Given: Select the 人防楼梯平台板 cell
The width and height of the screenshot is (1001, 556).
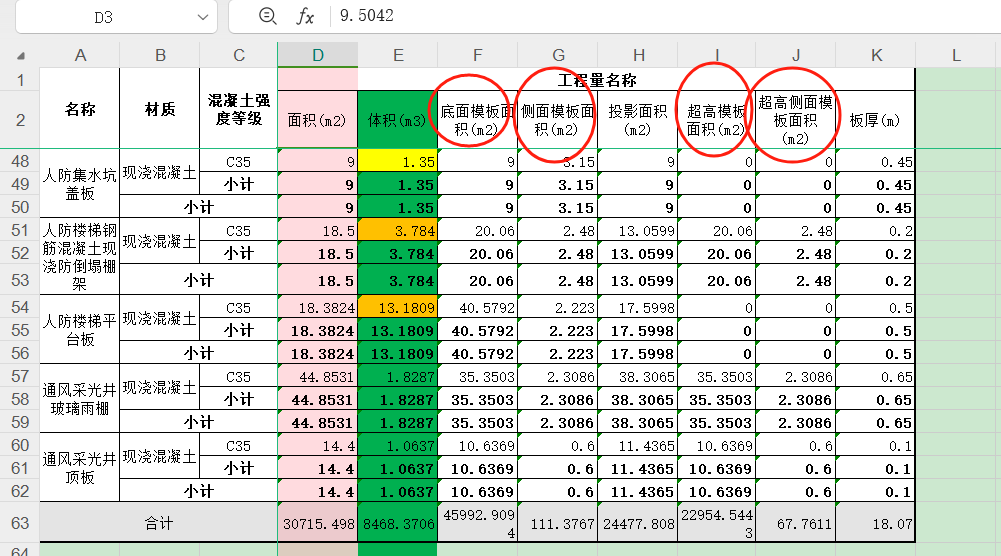Looking at the screenshot, I should pos(80,330).
